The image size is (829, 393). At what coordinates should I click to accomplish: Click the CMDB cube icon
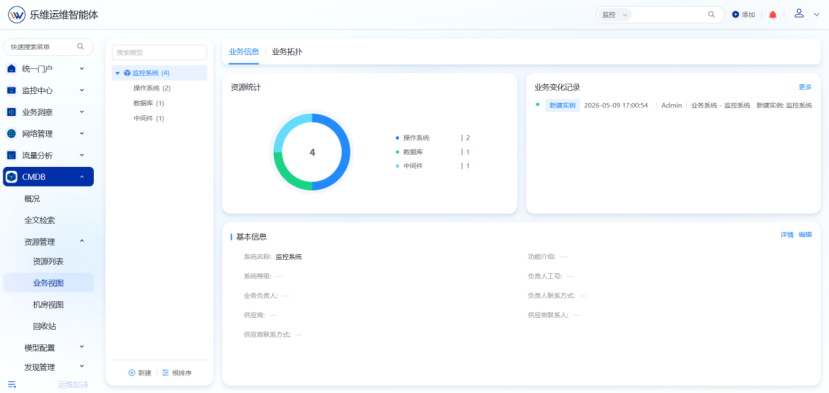pyautogui.click(x=12, y=177)
